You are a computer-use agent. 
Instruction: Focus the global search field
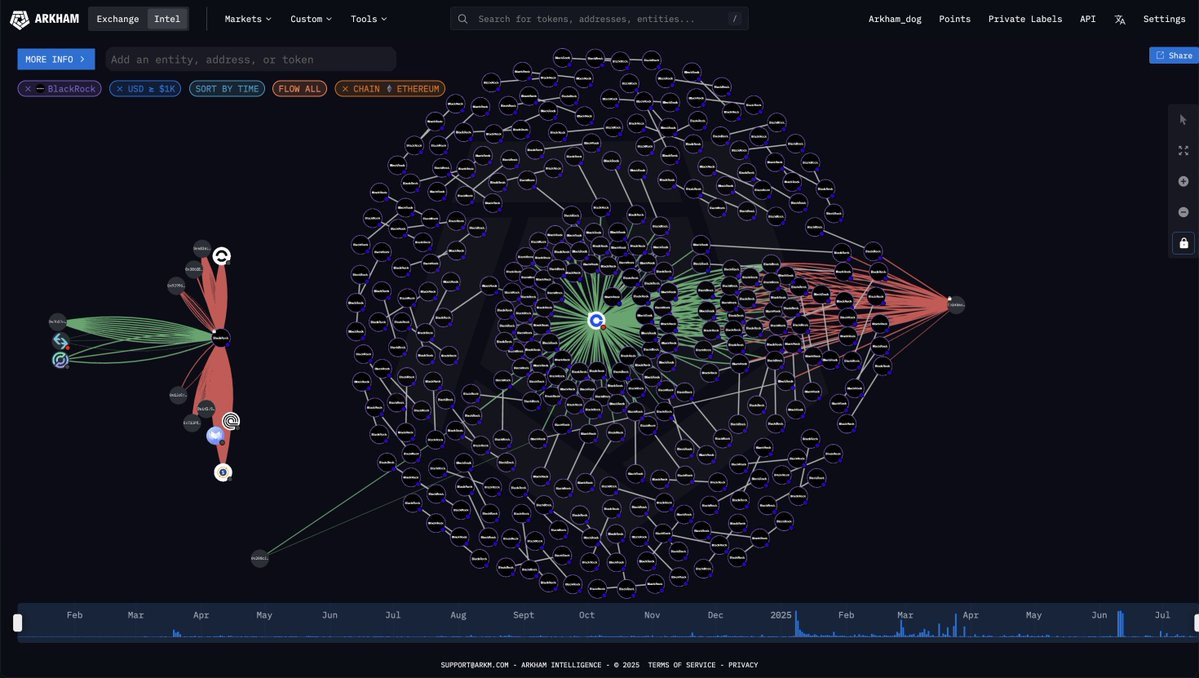tap(599, 19)
